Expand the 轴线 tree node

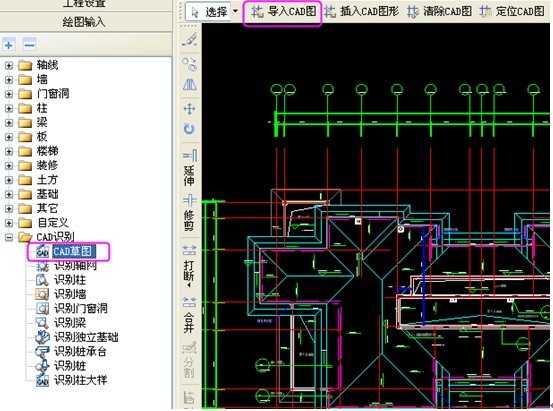click(9, 65)
